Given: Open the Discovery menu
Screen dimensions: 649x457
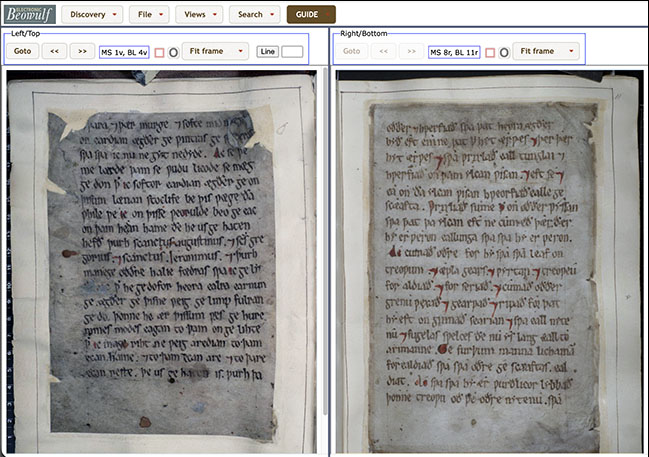Looking at the screenshot, I should pyautogui.click(x=92, y=14).
